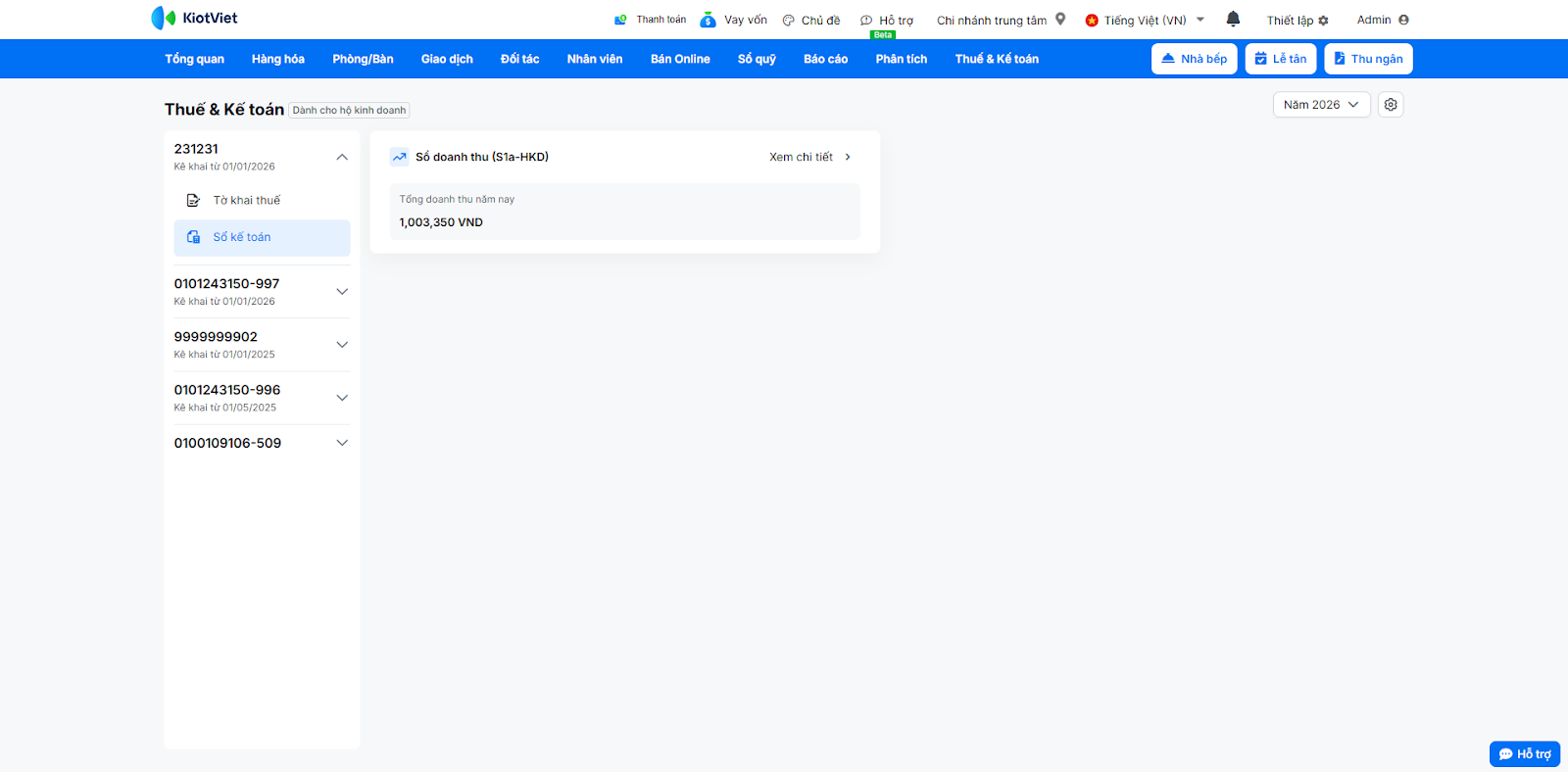
Task: Click the Beta badge under Hỗ trợ
Action: [x=883, y=35]
